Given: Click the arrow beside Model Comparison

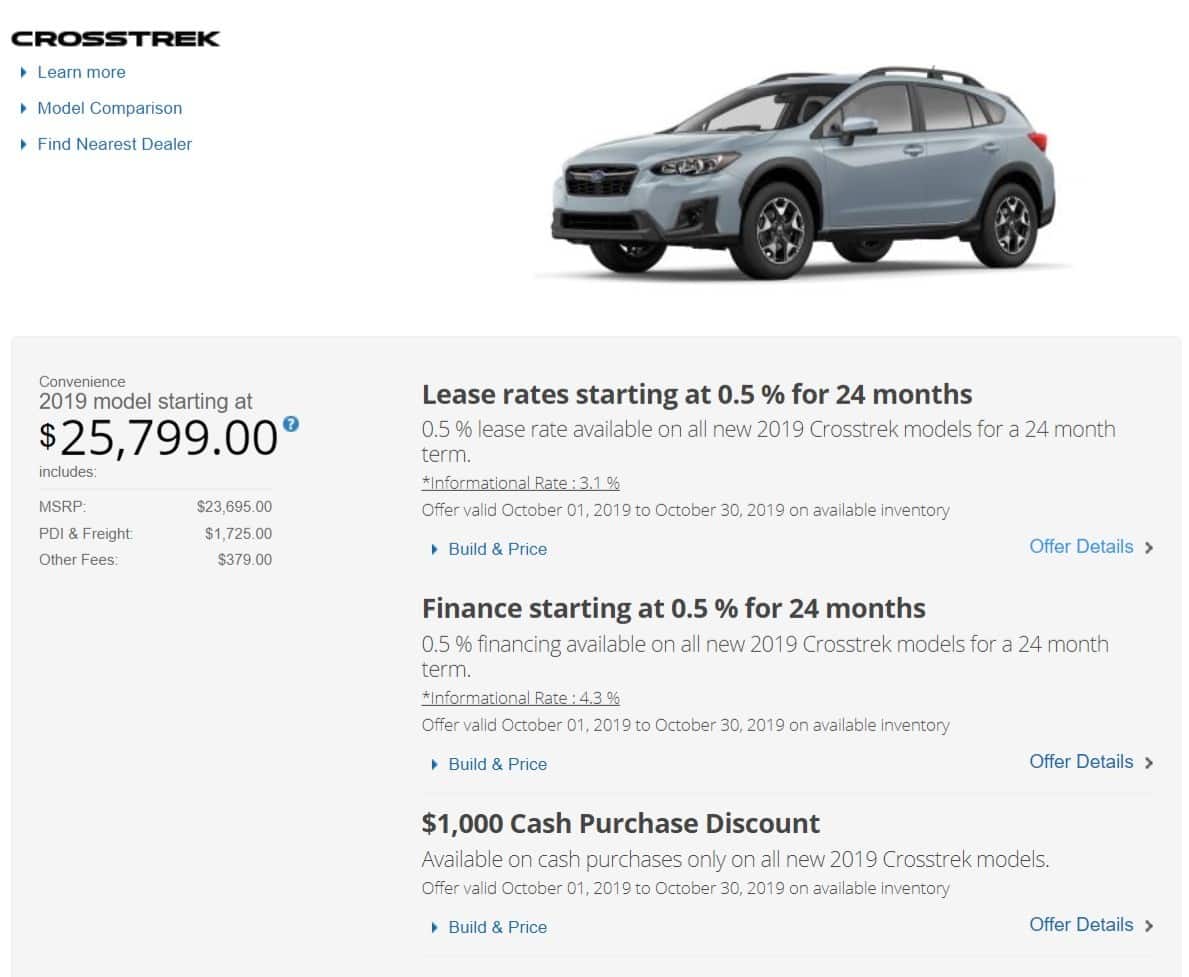Looking at the screenshot, I should 24,108.
